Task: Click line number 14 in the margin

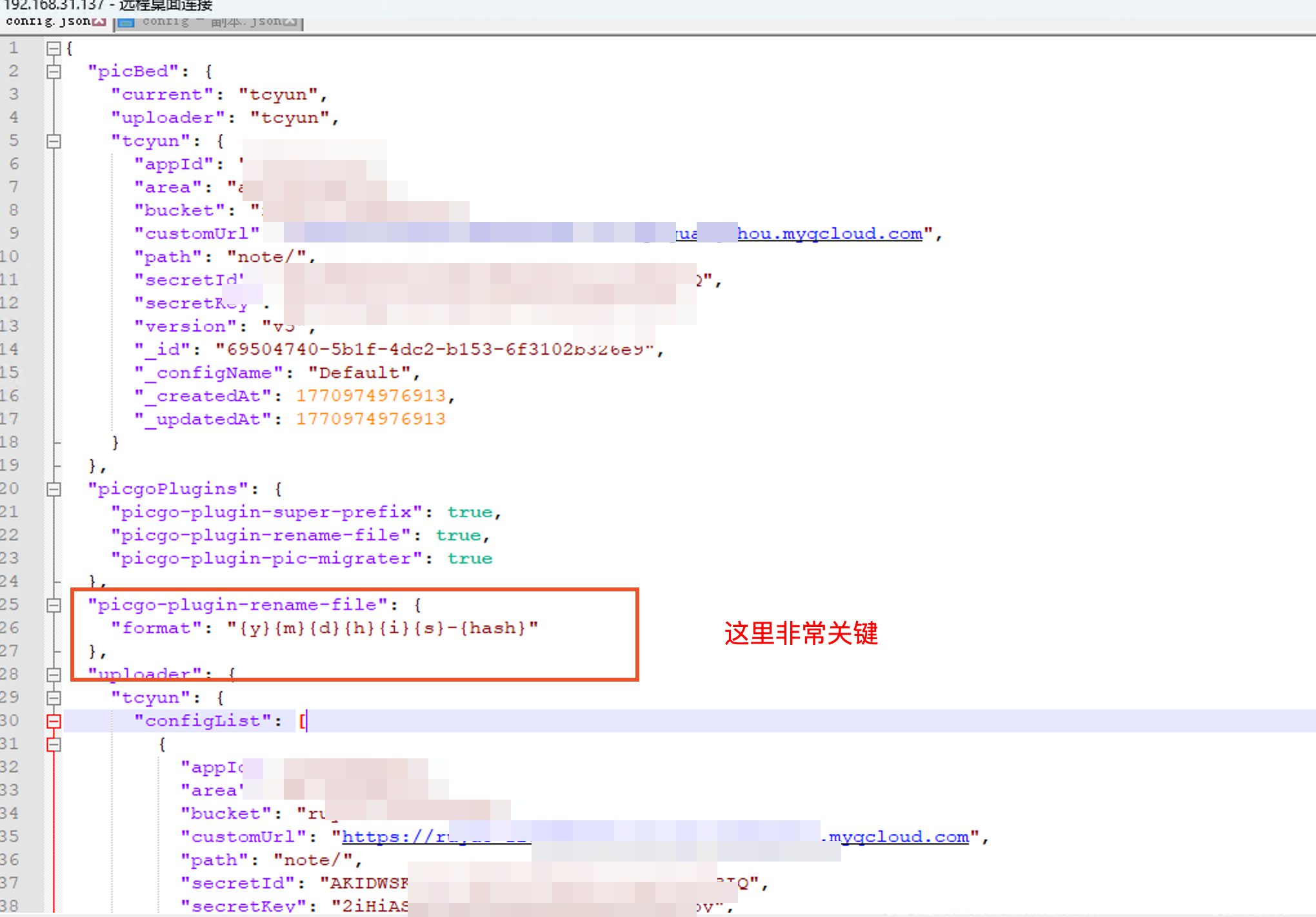Action: tap(10, 350)
